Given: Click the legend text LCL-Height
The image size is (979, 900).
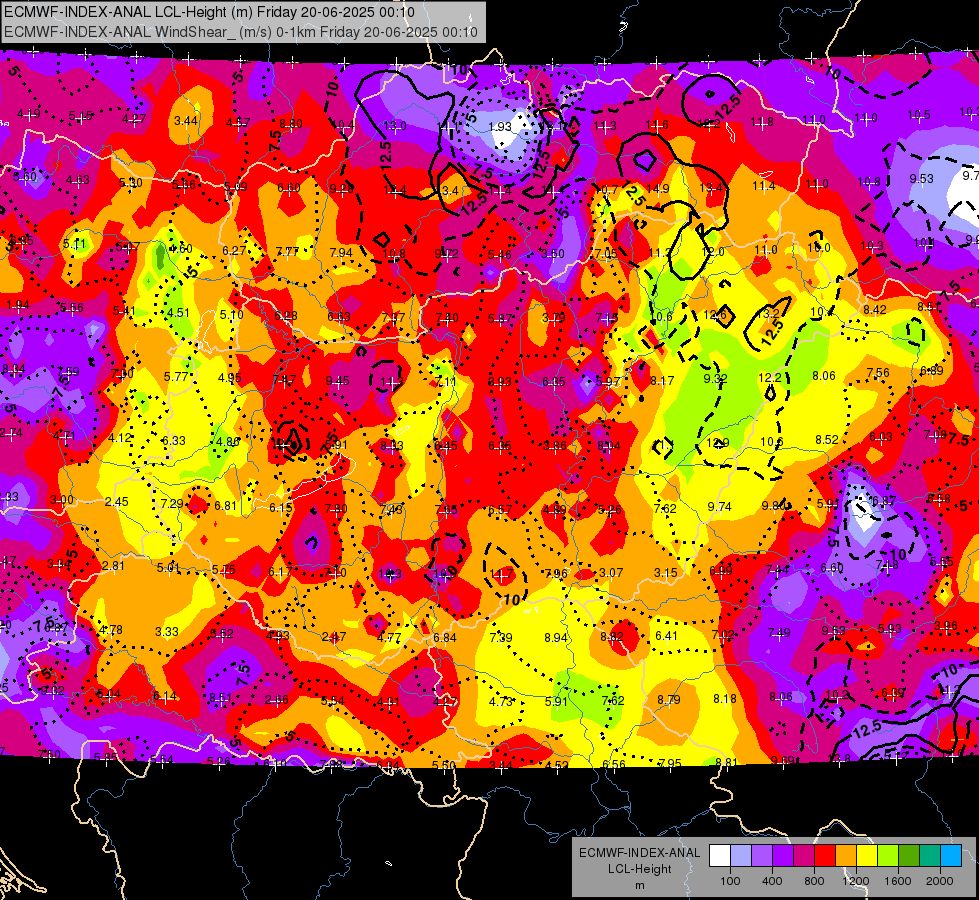Looking at the screenshot, I should pos(640,869).
